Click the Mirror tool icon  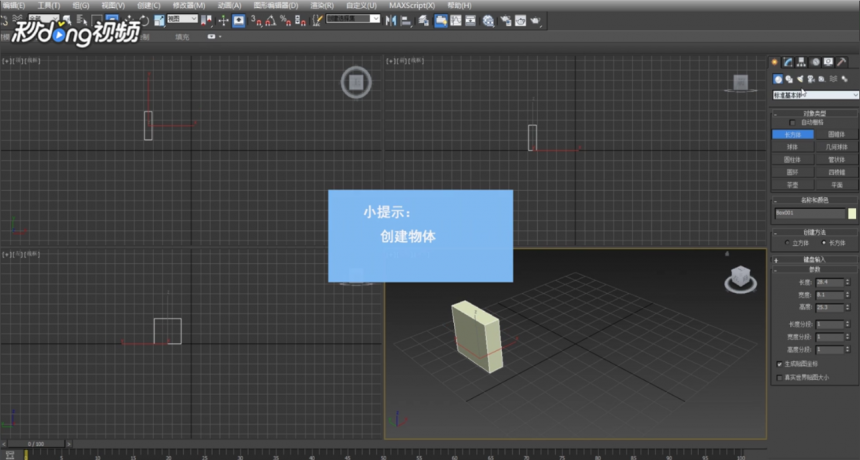pyautogui.click(x=391, y=21)
